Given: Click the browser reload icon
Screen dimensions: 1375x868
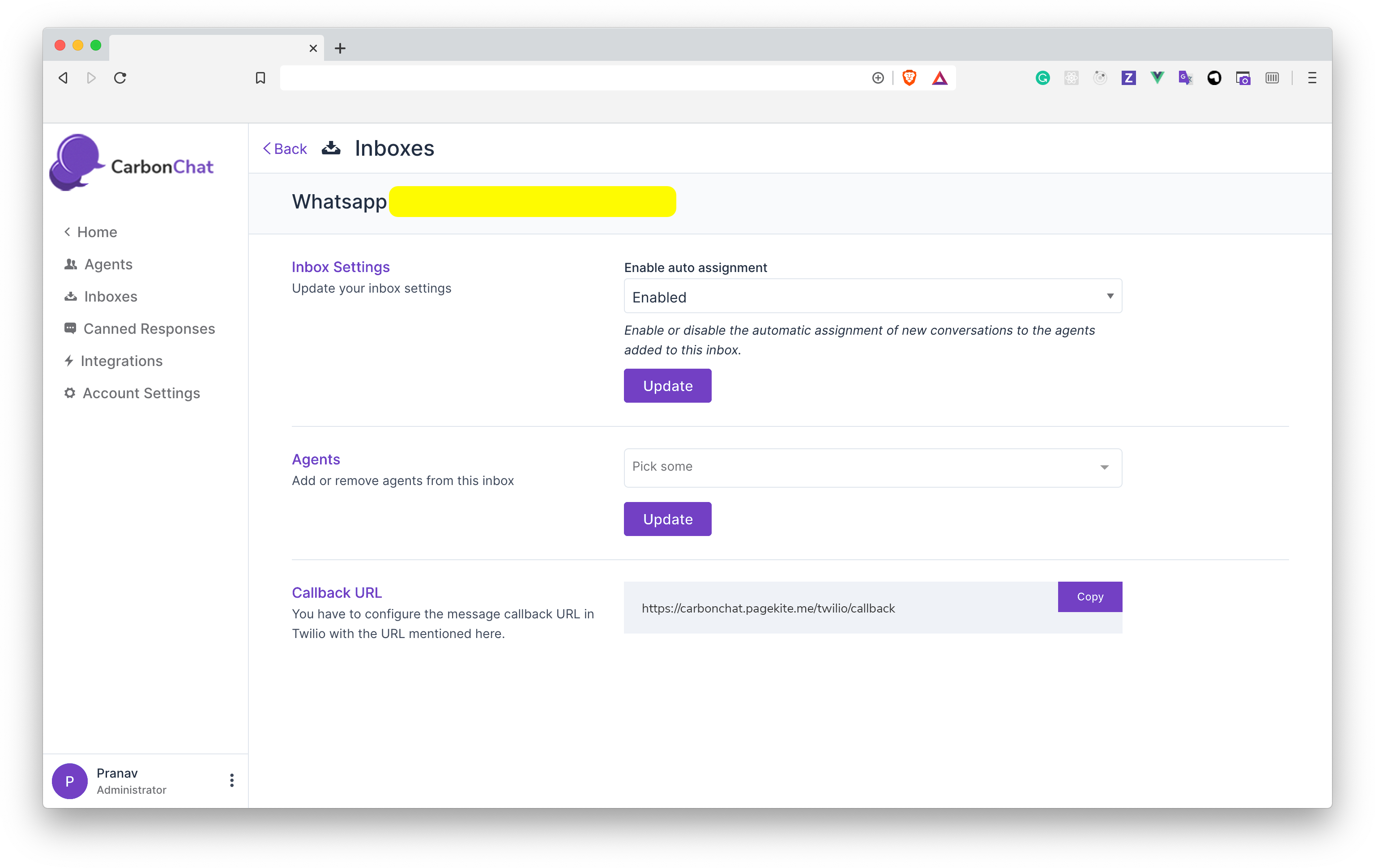Looking at the screenshot, I should tap(120, 77).
